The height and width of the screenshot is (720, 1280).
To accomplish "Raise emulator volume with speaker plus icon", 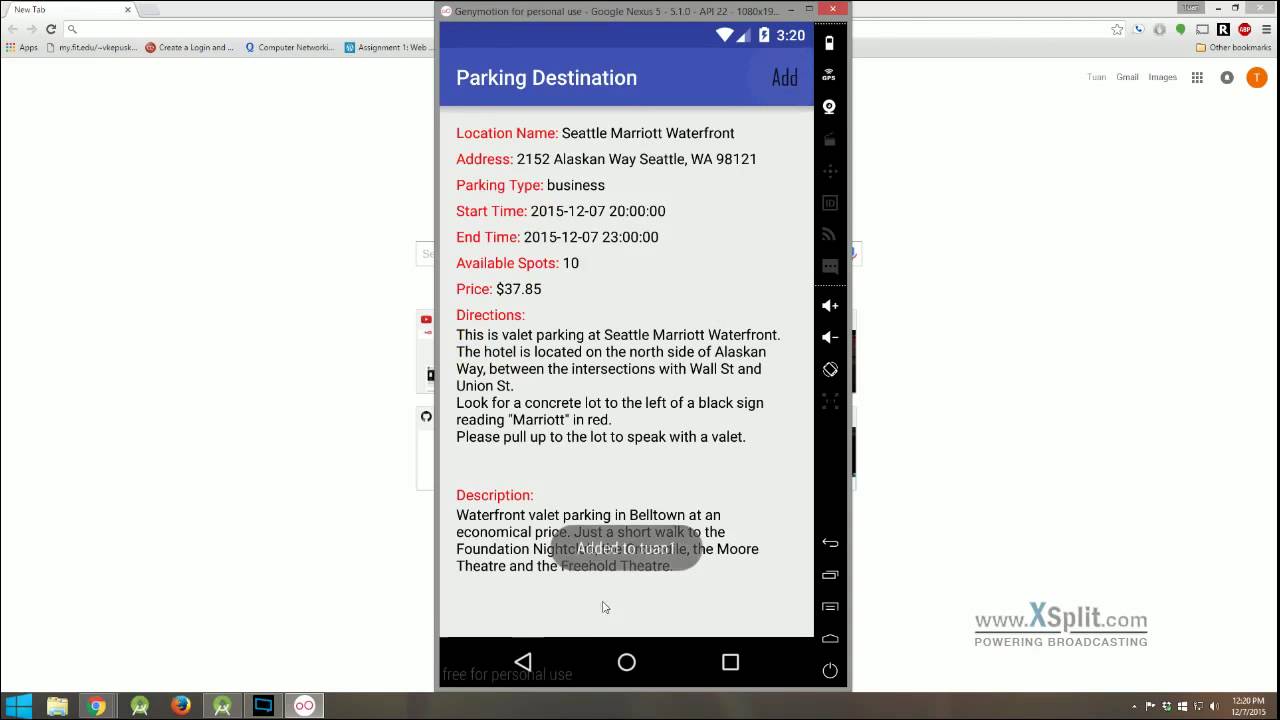I will click(x=830, y=306).
